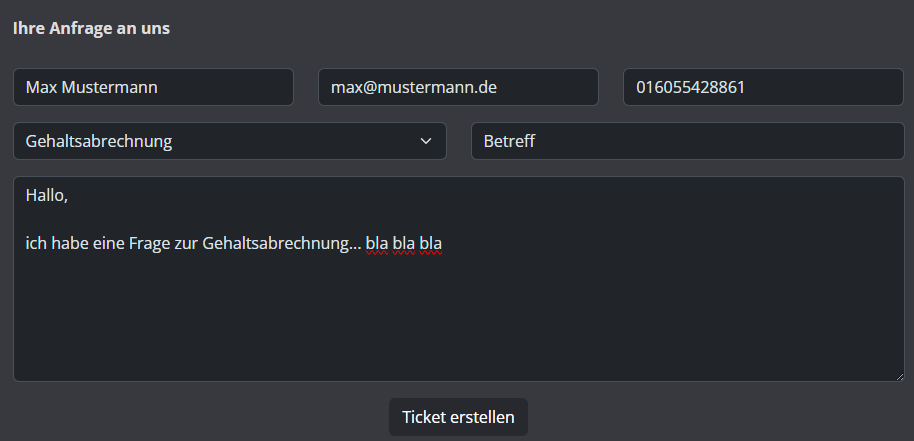Screen dimensions: 914x441
Task: Click the textarea resize handle icon
Action: click(899, 377)
